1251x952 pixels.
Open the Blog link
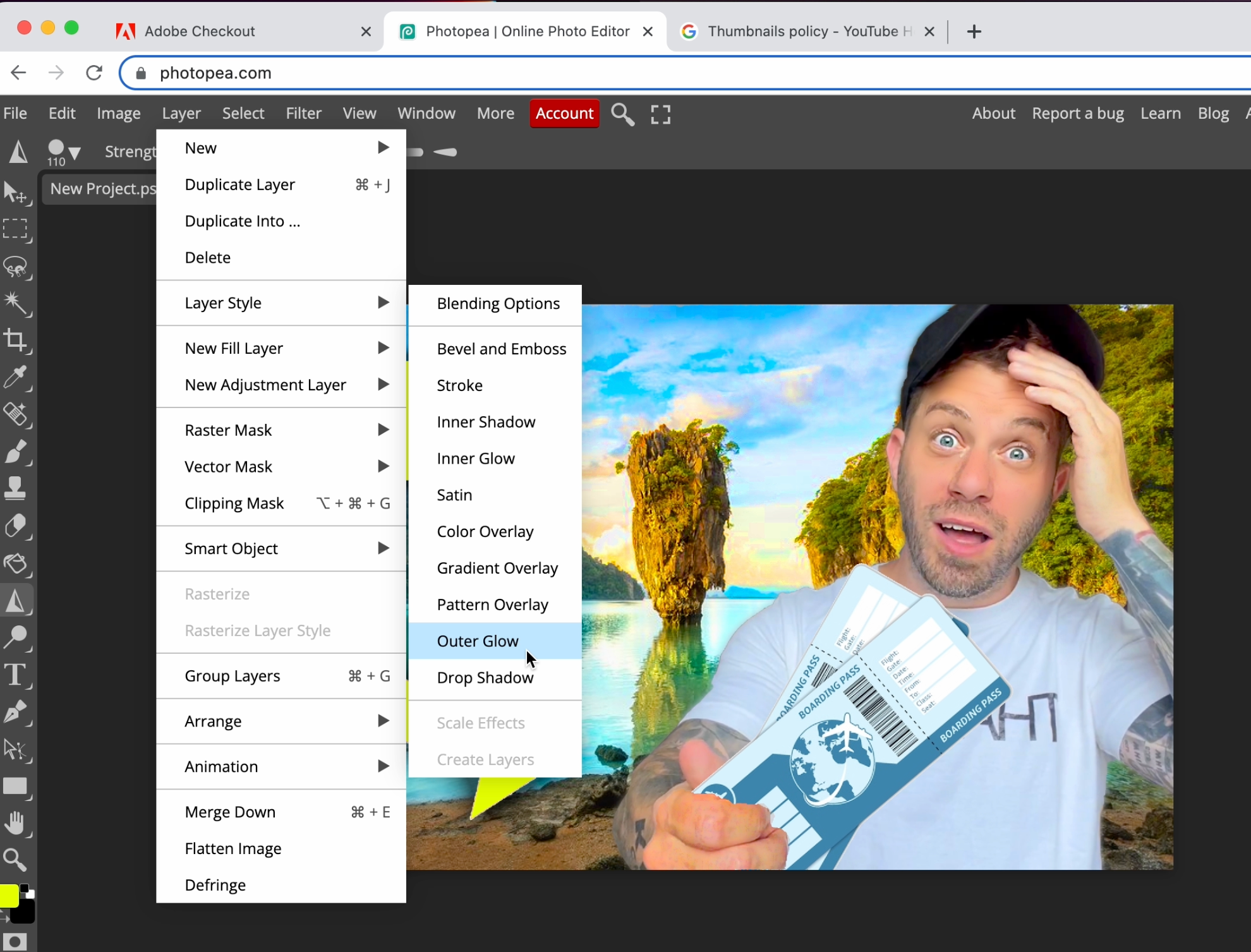click(1213, 114)
